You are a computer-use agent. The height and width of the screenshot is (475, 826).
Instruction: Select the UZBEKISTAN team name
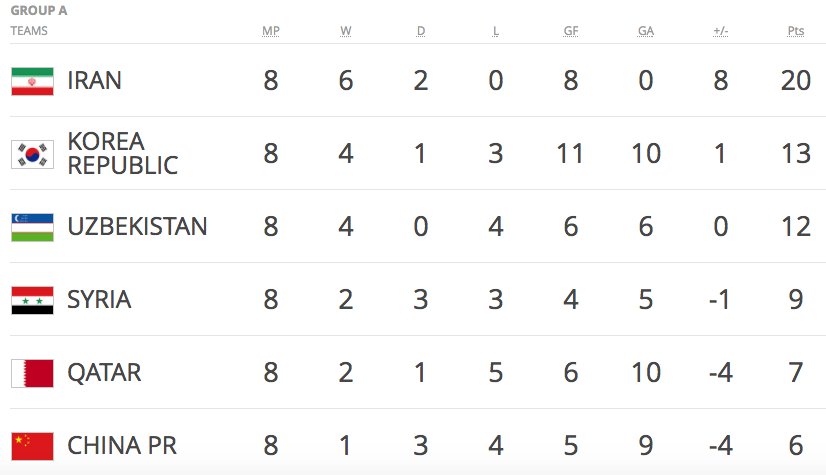coord(137,227)
